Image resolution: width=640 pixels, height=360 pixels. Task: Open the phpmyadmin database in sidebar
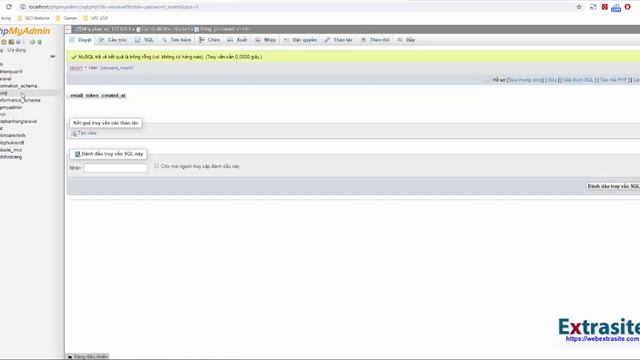coord(11,108)
